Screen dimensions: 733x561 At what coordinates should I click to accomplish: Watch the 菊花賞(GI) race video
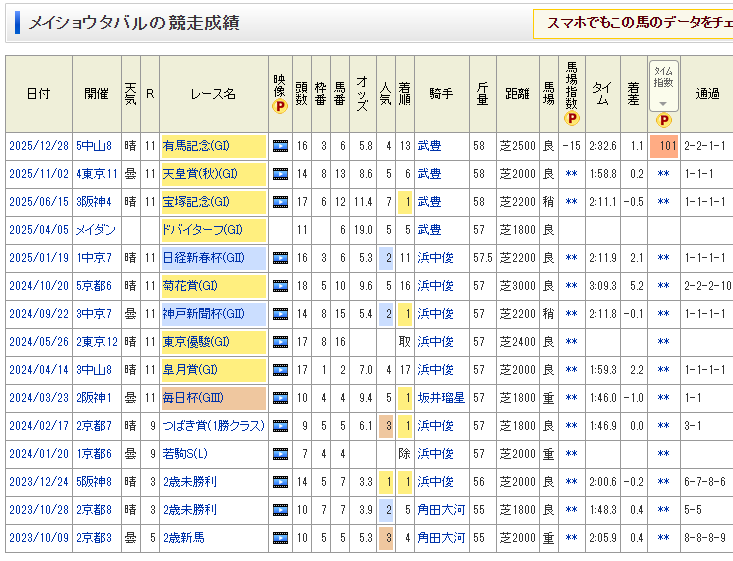(x=280, y=286)
